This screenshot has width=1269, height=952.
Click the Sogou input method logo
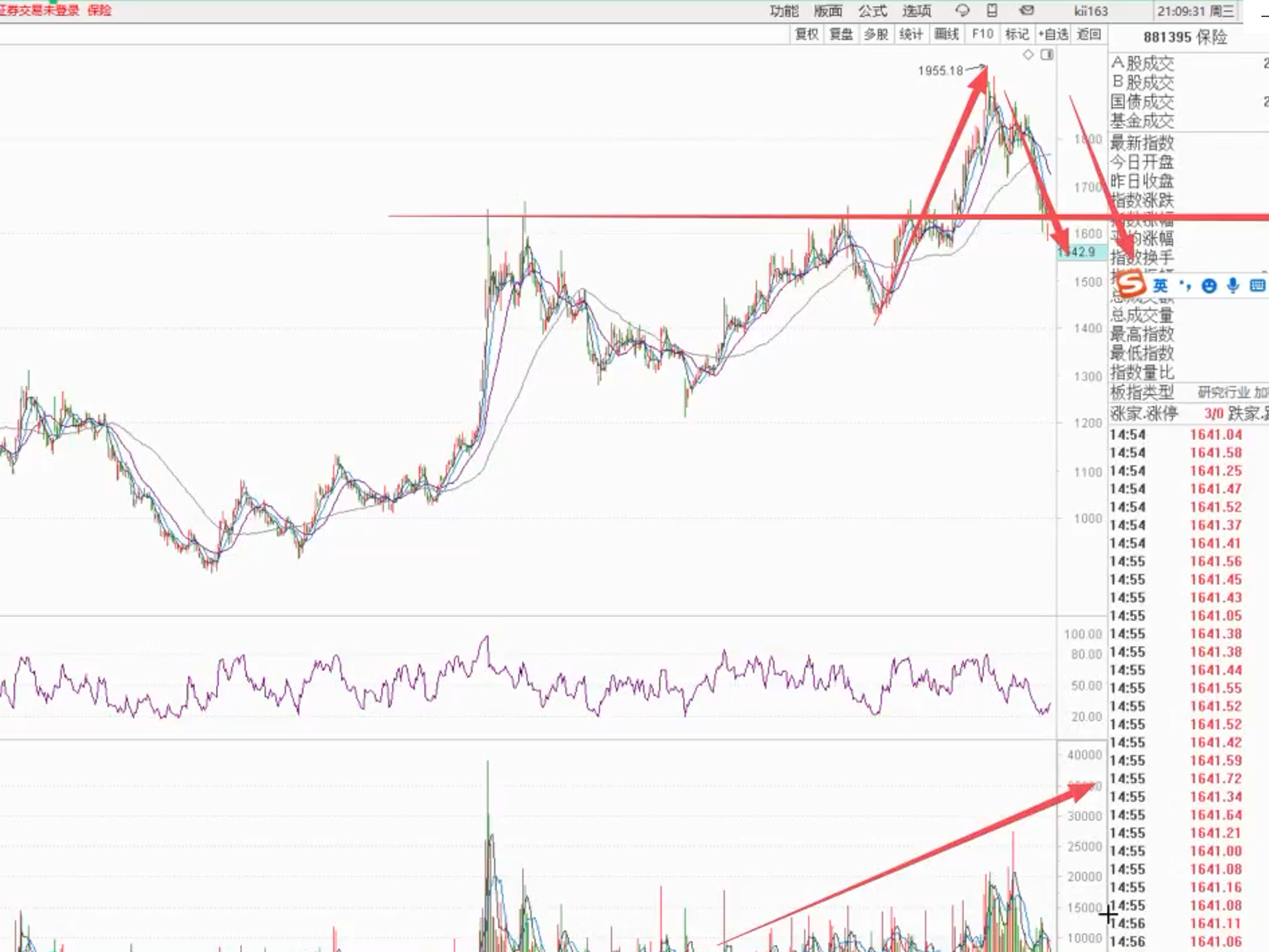point(1131,284)
